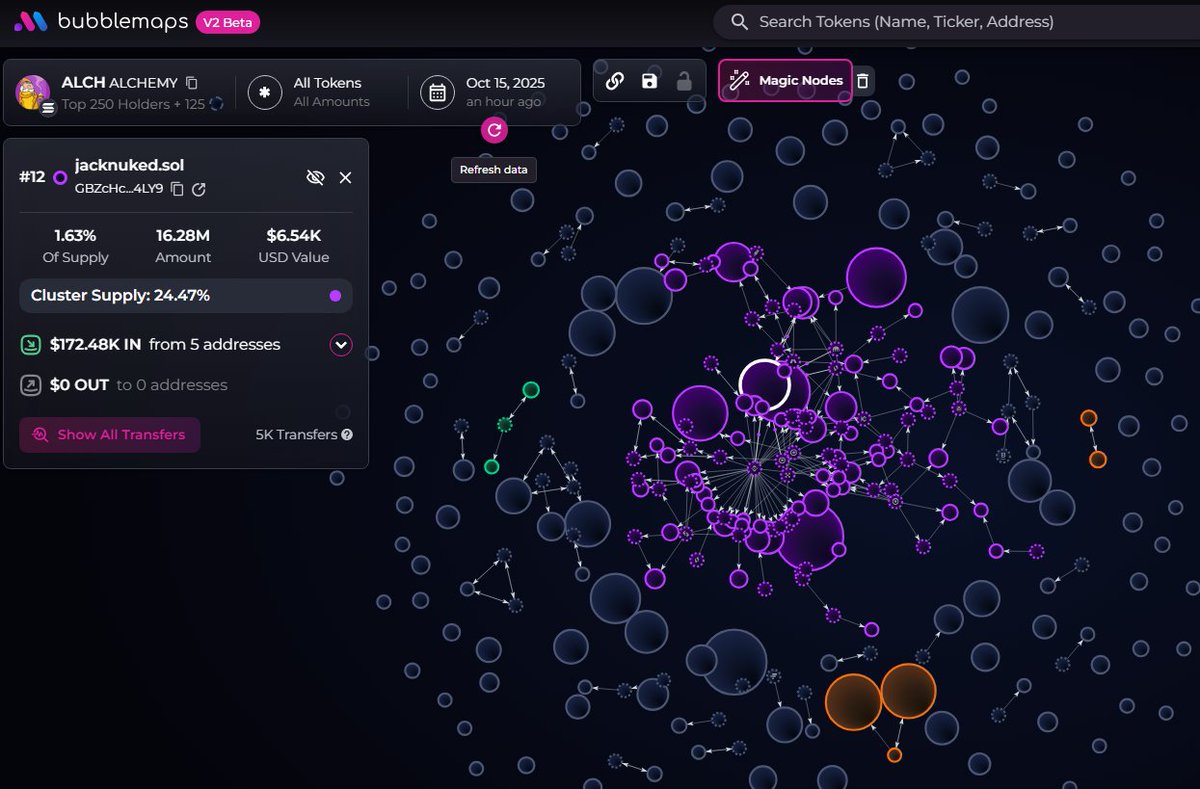Hide jacknuked.sol with the eye-slash icon
This screenshot has height=789, width=1200.
[315, 177]
